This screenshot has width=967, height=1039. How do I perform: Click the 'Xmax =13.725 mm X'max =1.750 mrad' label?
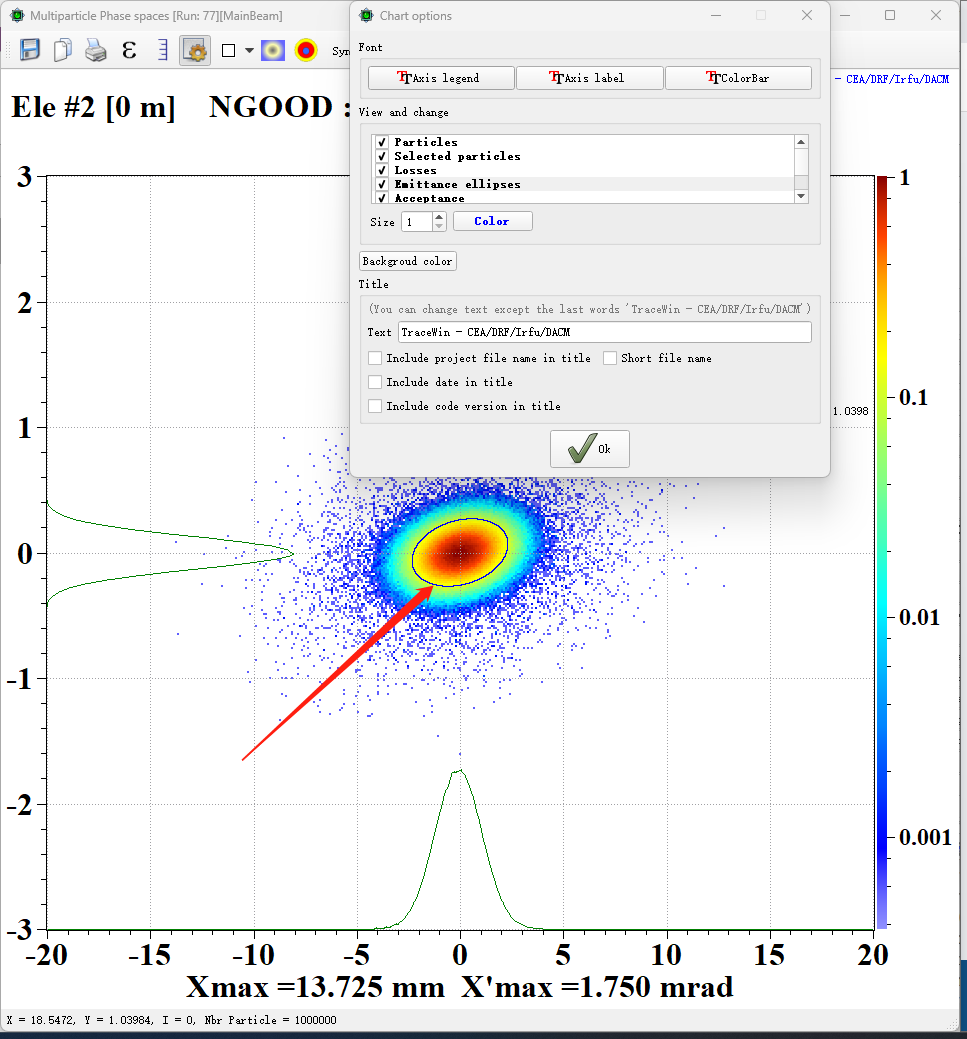click(x=460, y=987)
